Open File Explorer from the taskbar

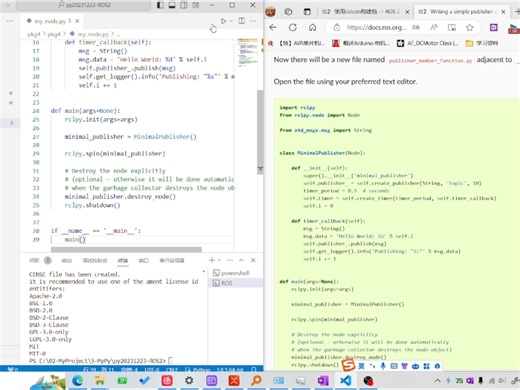(x=100, y=380)
